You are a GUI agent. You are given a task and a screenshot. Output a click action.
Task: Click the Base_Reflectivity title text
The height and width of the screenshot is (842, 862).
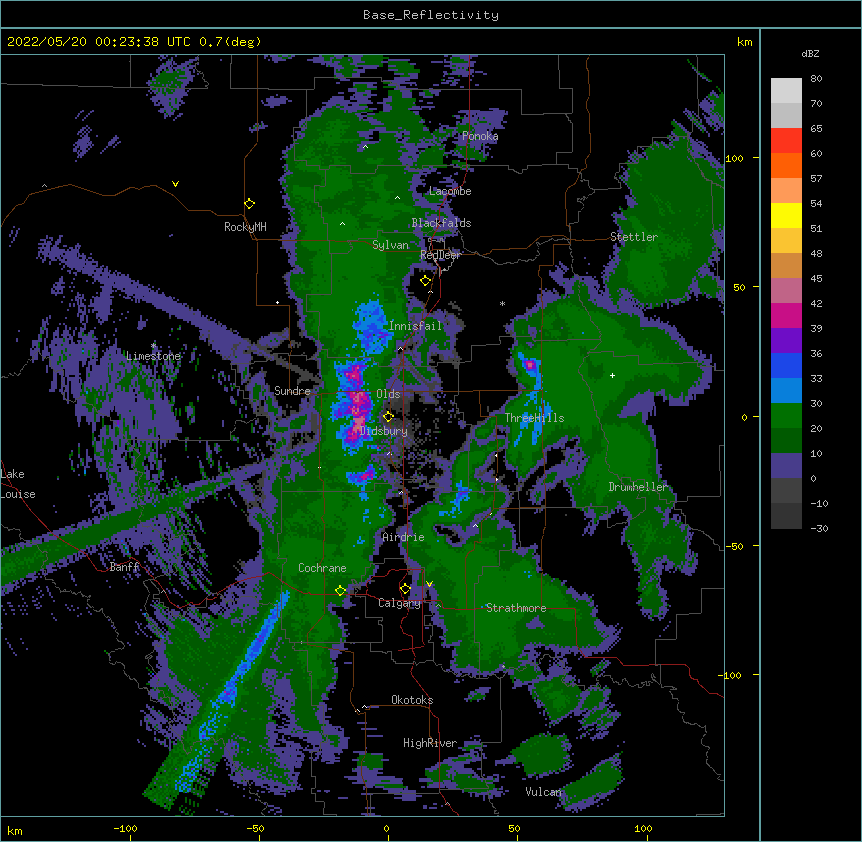coord(431,15)
